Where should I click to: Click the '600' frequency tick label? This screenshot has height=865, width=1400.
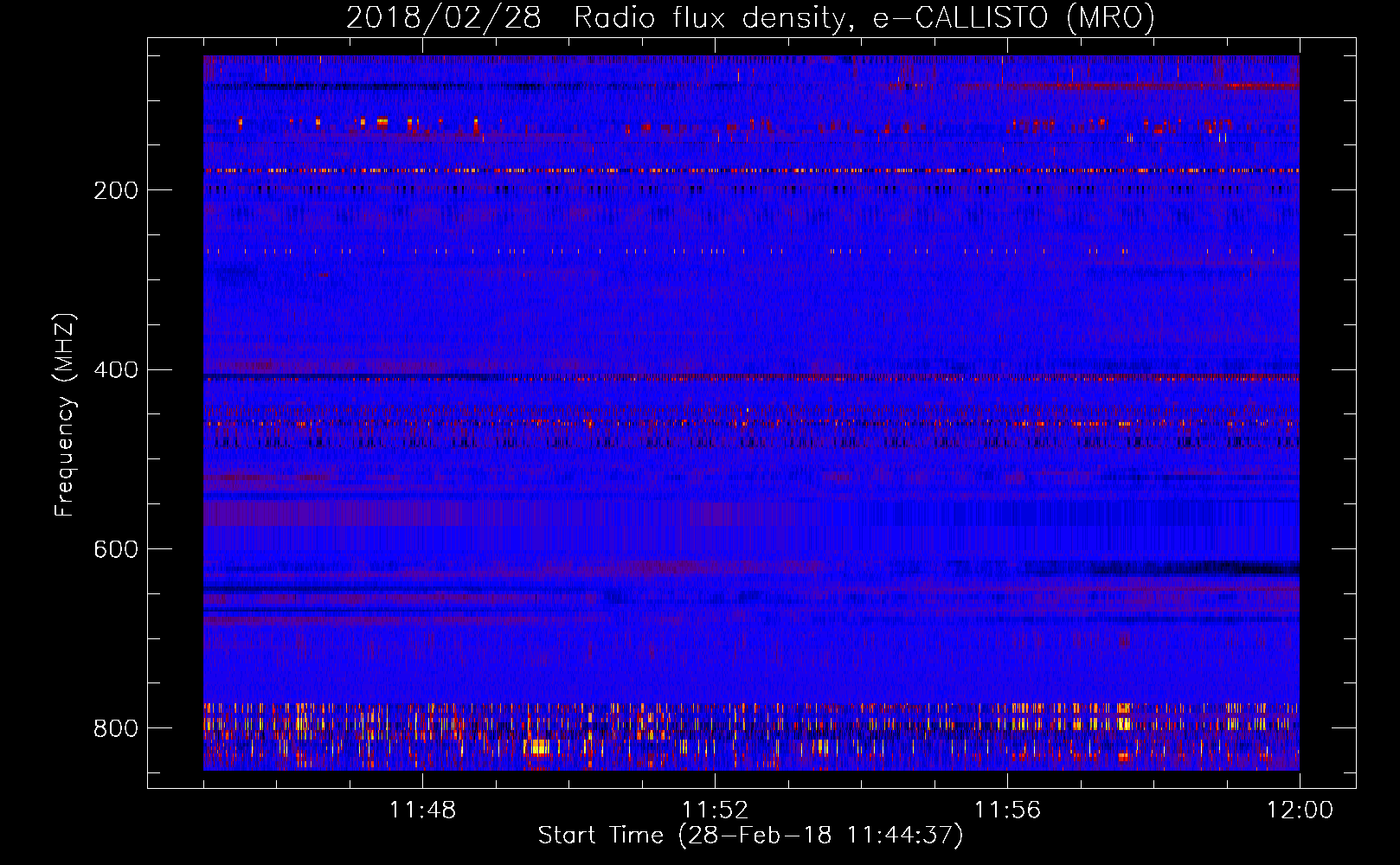[116, 549]
